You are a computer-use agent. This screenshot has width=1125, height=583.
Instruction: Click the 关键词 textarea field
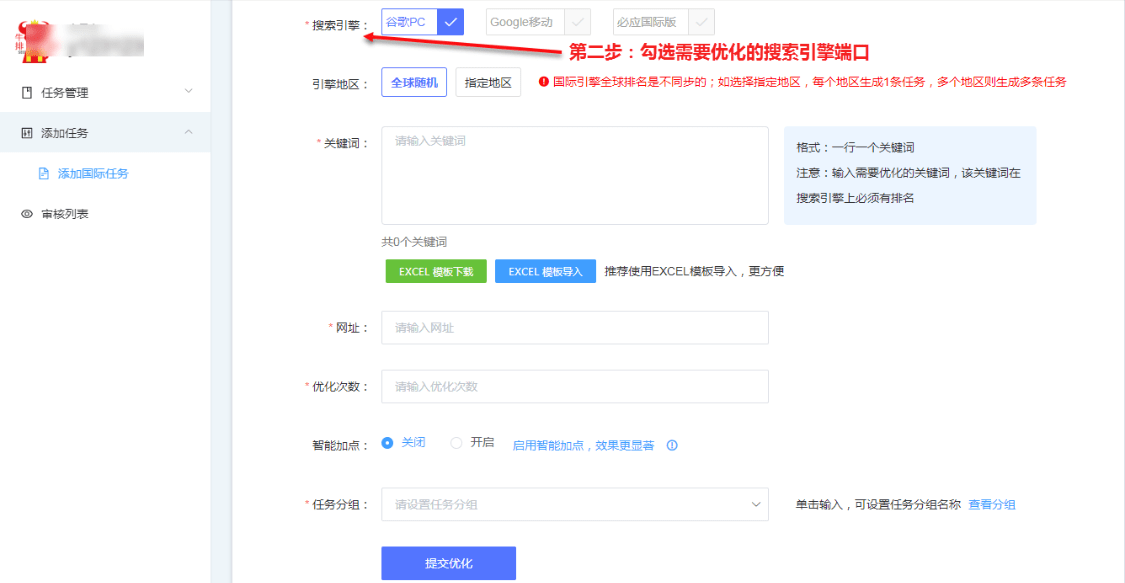tap(574, 175)
